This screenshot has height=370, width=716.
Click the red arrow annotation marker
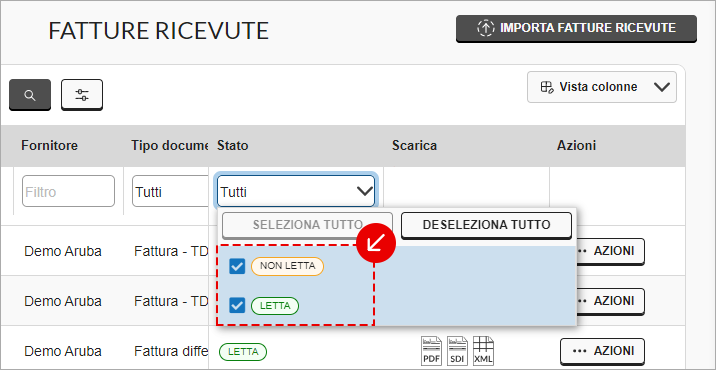(x=377, y=243)
